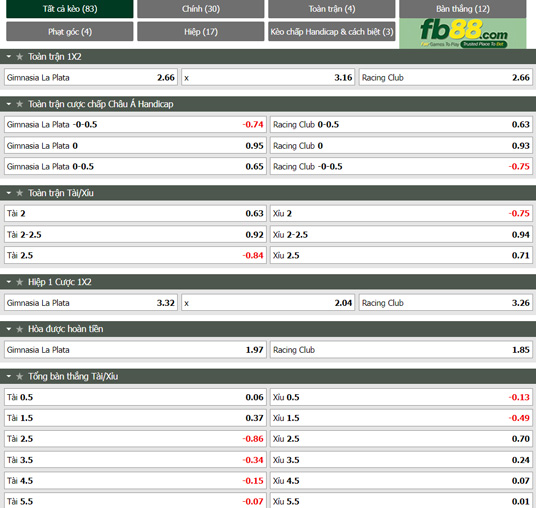This screenshot has height=508, width=536.
Task: Select Gimnasia La Plata 0-0.5 at 0.65
Action: [x=135, y=166]
